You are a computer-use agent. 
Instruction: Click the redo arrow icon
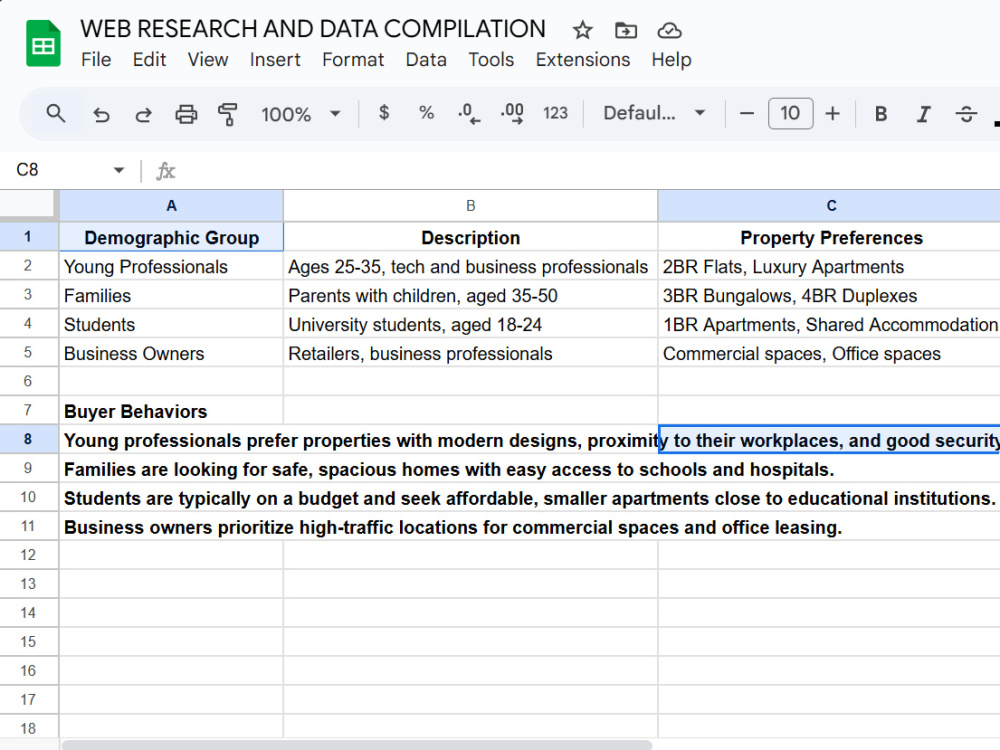[x=143, y=114]
